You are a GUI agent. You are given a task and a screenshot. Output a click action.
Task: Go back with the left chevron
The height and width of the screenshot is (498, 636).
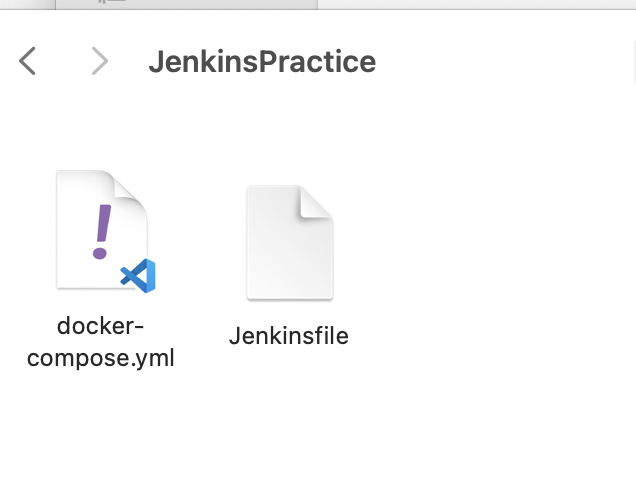coord(27,61)
